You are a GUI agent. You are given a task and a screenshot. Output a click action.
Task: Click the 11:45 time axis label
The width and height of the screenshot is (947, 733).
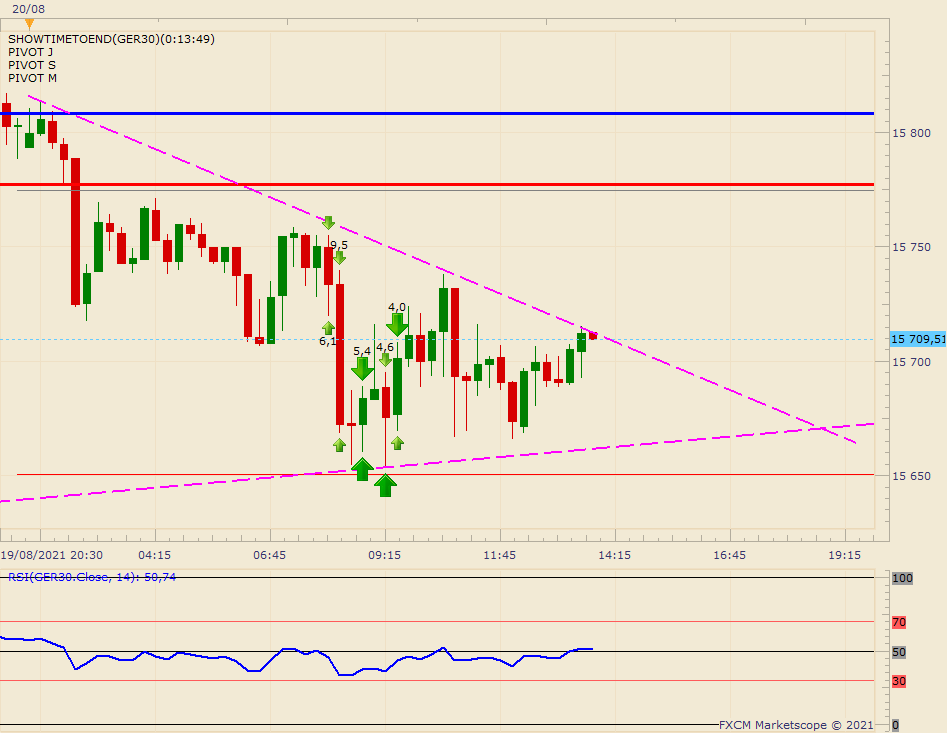pos(499,555)
